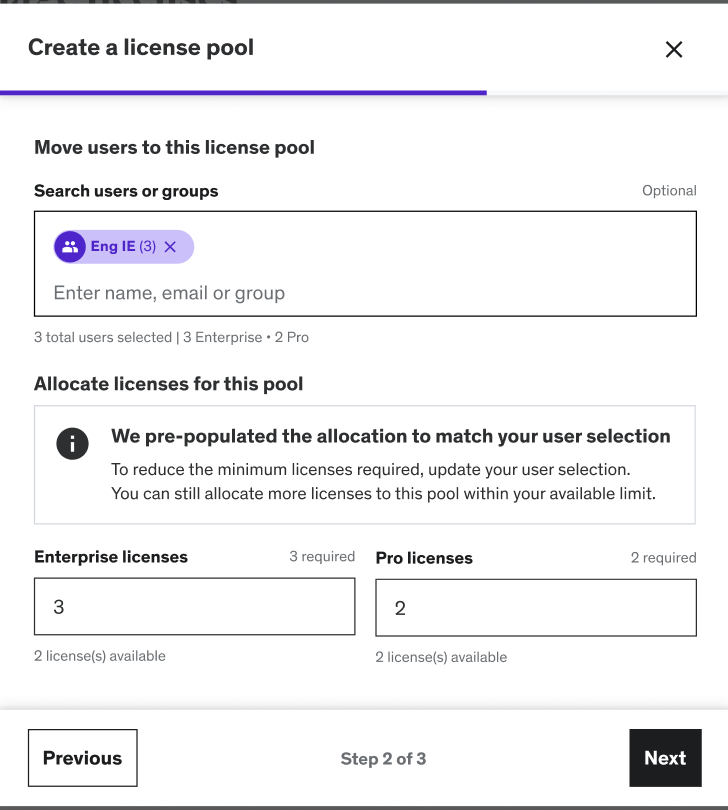Image resolution: width=728 pixels, height=810 pixels.
Task: Click the info icon in the allocation notice
Action: pyautogui.click(x=72, y=443)
